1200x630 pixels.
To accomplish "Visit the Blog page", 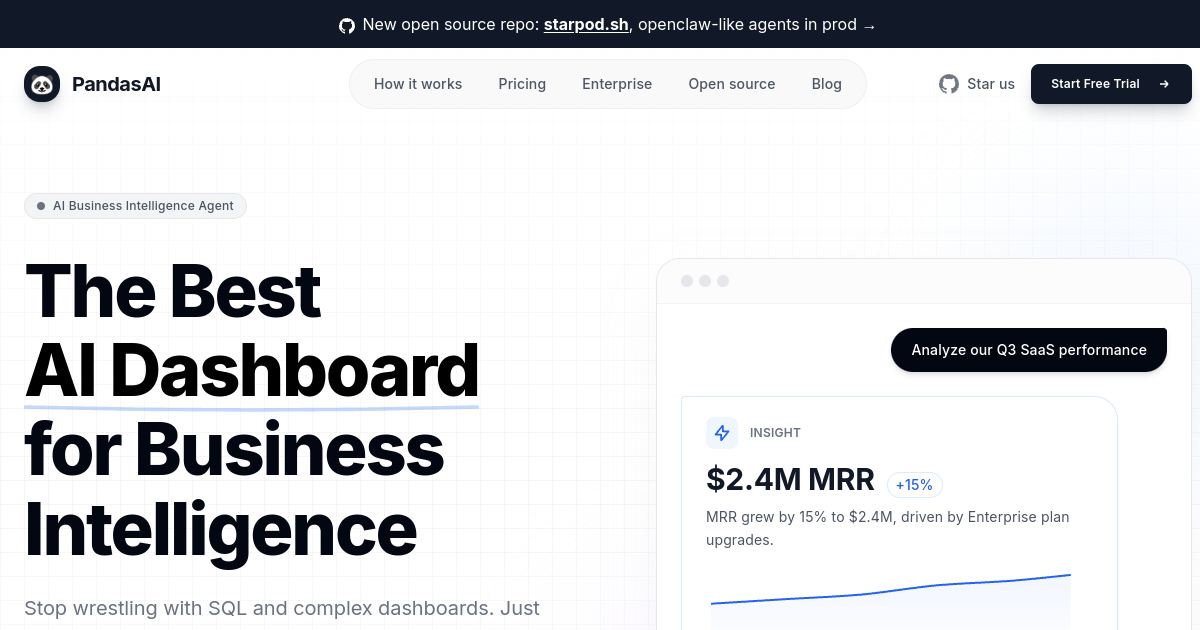I will click(827, 84).
